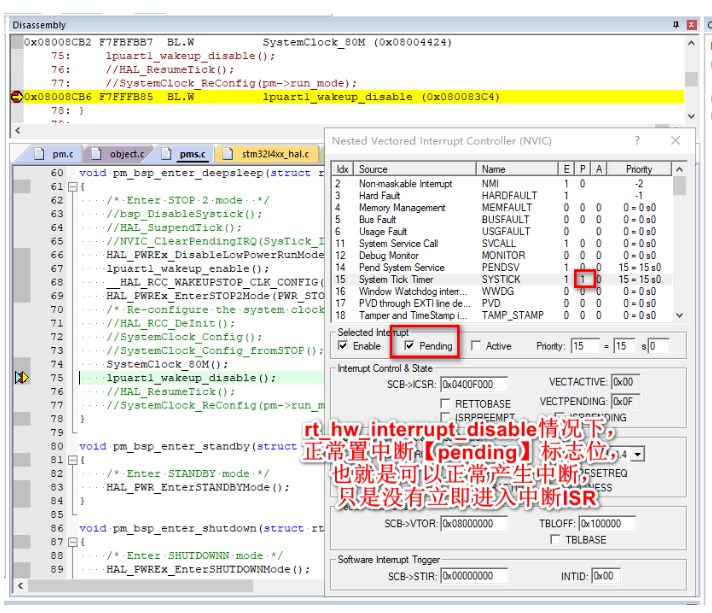Open the partially hidden dropdown arrow
712x613 pixels.
pos(638,454)
